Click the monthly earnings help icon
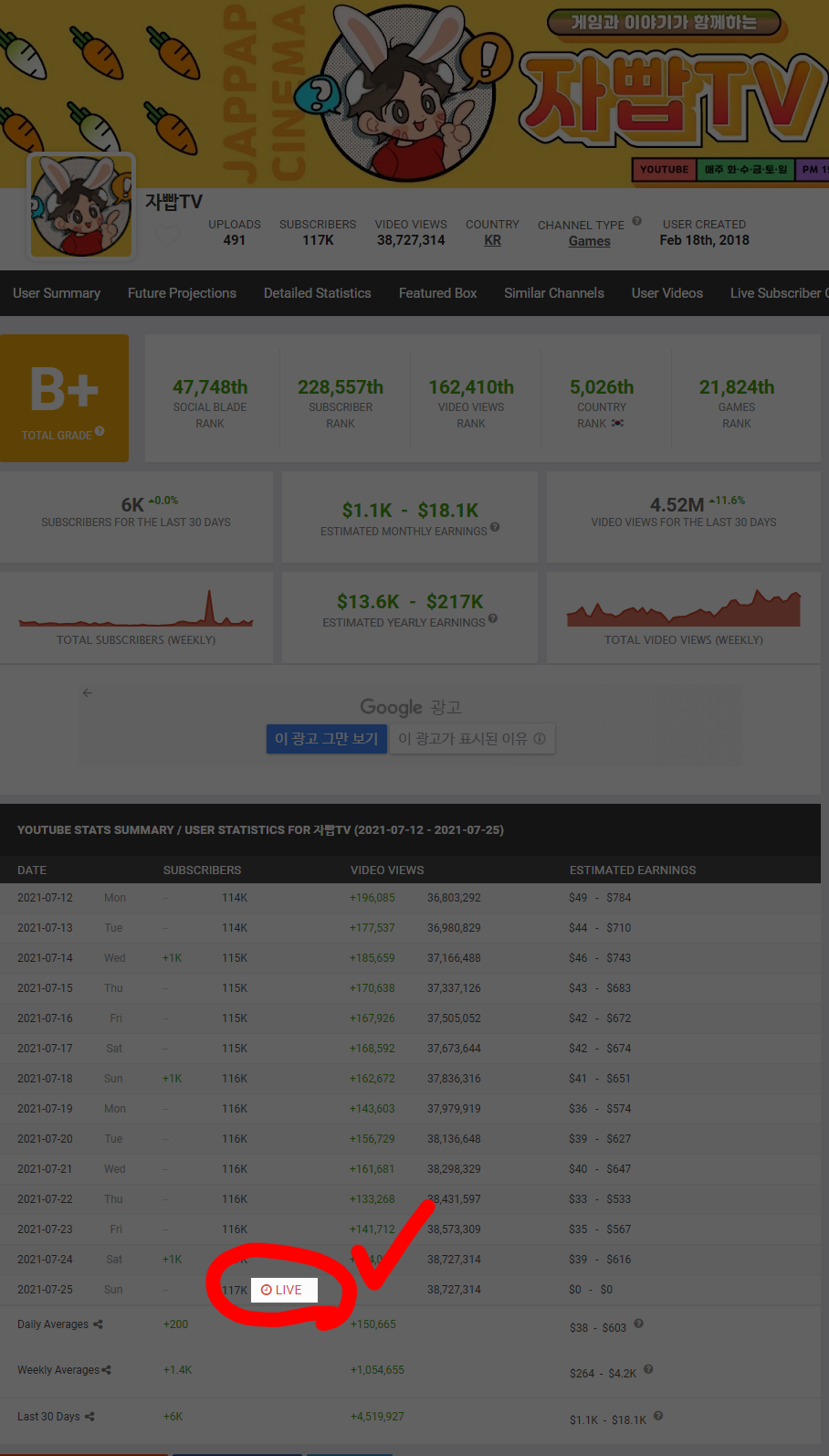The image size is (829, 1456). click(495, 527)
